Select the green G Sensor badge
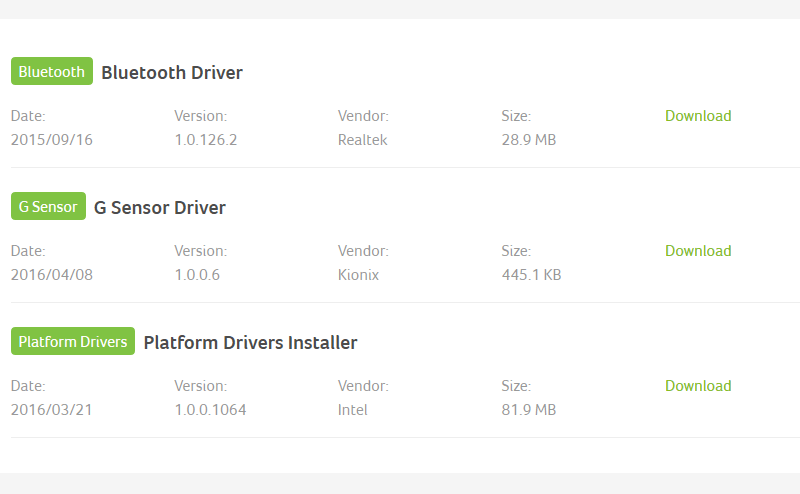Screen dimensions: 800x494 [48, 206]
